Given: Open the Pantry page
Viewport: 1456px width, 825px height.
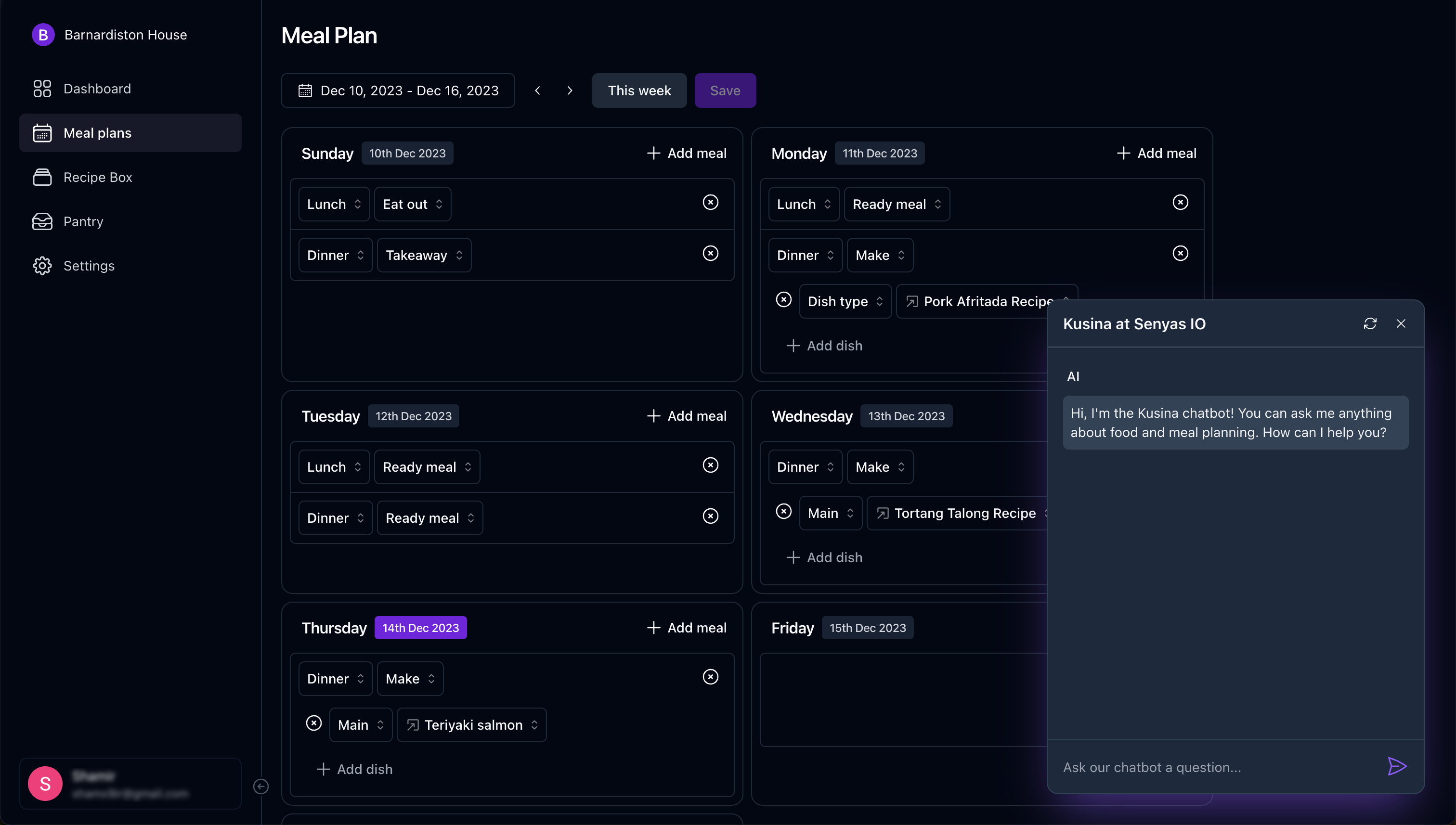Looking at the screenshot, I should [83, 221].
